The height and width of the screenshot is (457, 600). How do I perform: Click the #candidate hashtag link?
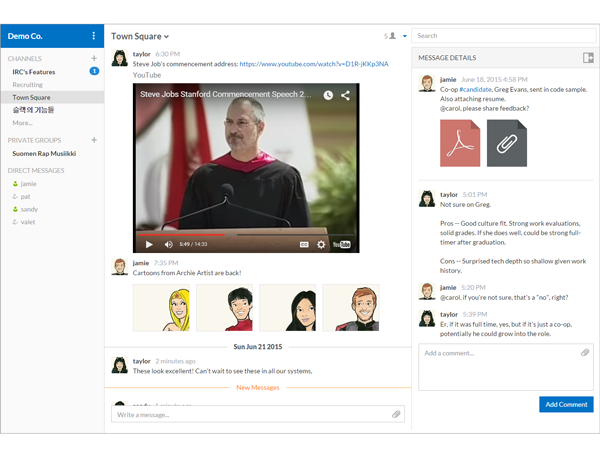tap(475, 90)
